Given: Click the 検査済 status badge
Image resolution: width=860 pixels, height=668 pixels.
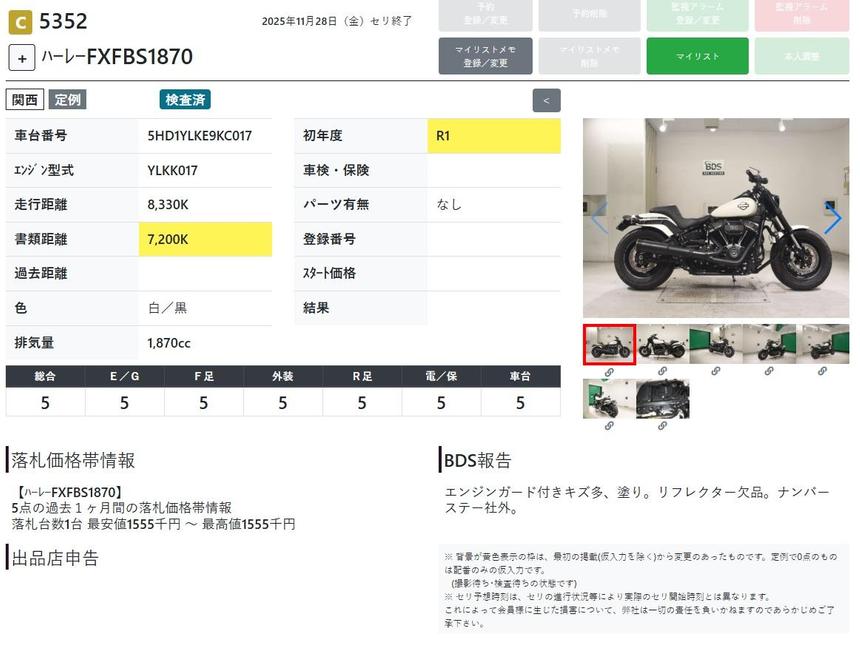Looking at the screenshot, I should [185, 100].
